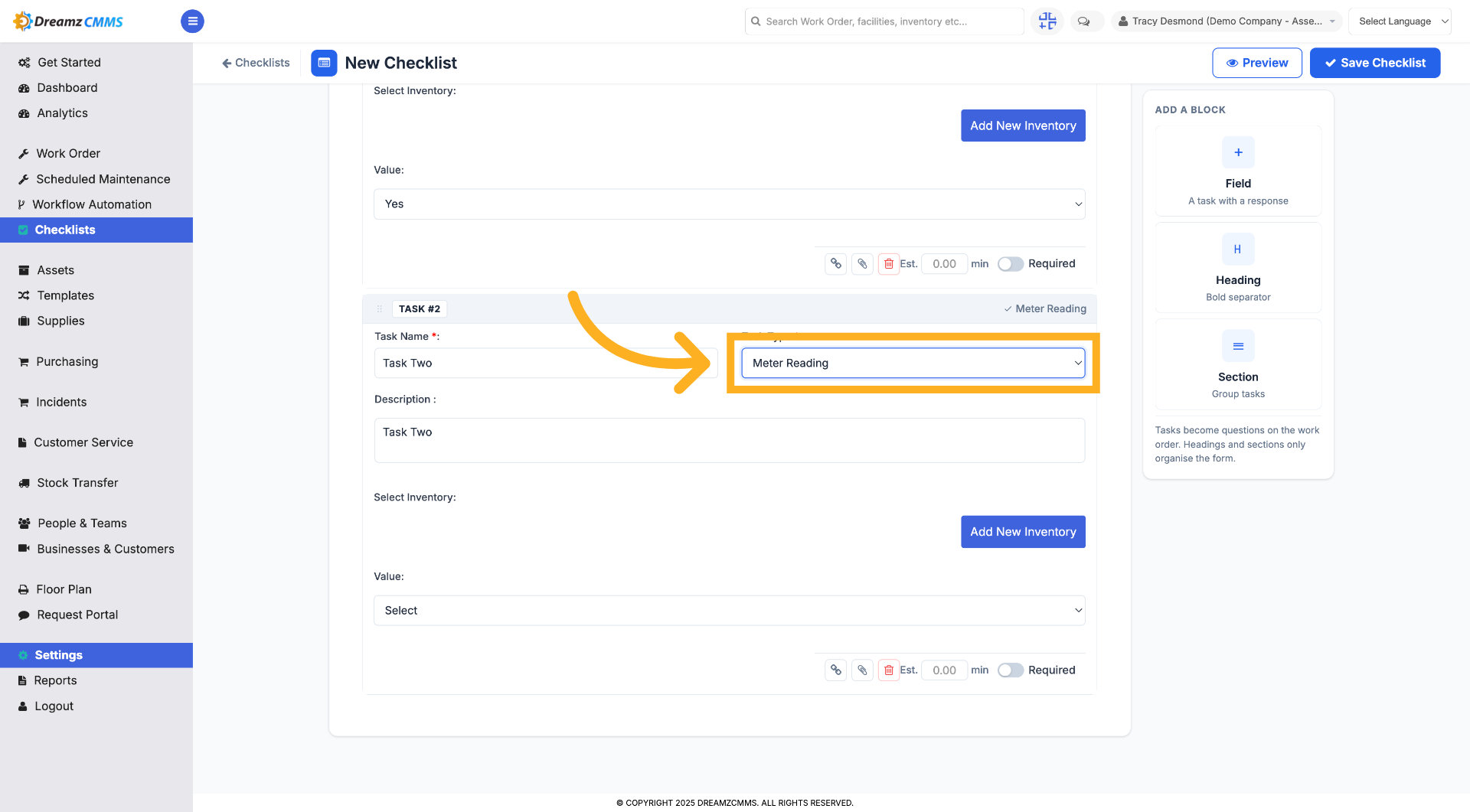Click the Description textarea of Task #2
This screenshot has width=1470, height=812.
(730, 440)
